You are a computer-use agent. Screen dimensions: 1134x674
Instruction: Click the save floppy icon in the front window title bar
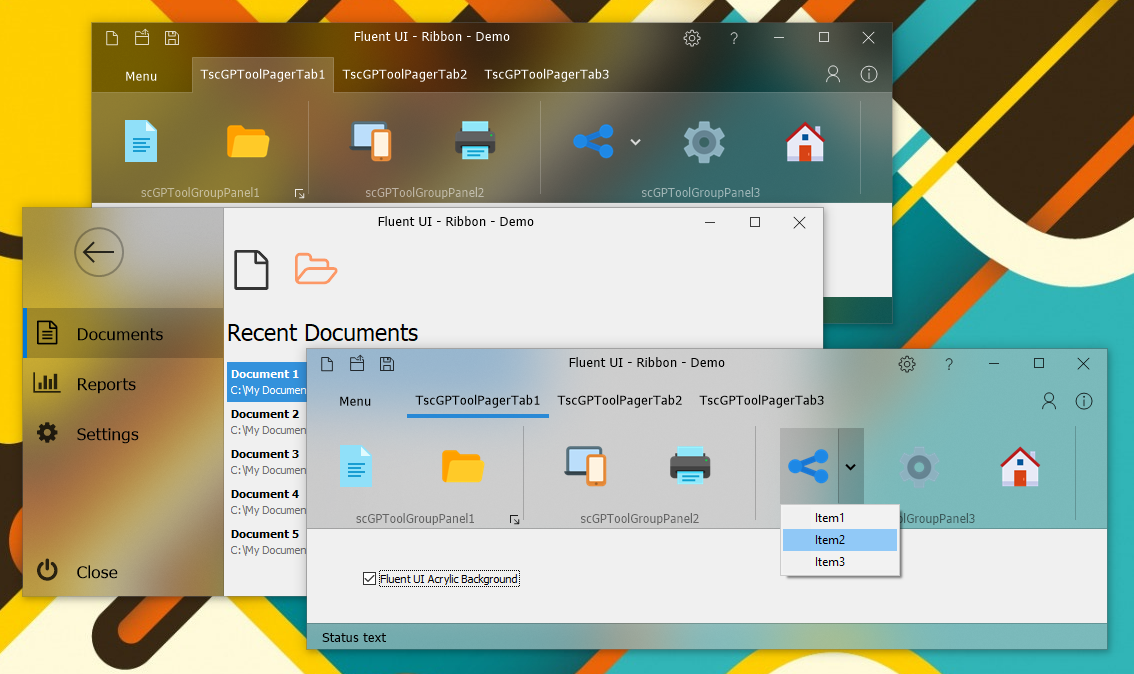[387, 364]
